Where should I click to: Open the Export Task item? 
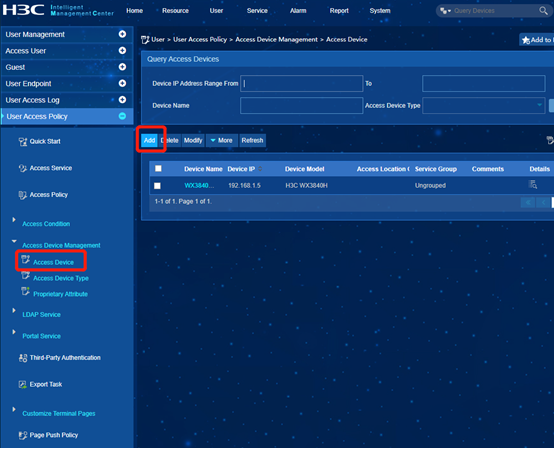click(x=40, y=385)
